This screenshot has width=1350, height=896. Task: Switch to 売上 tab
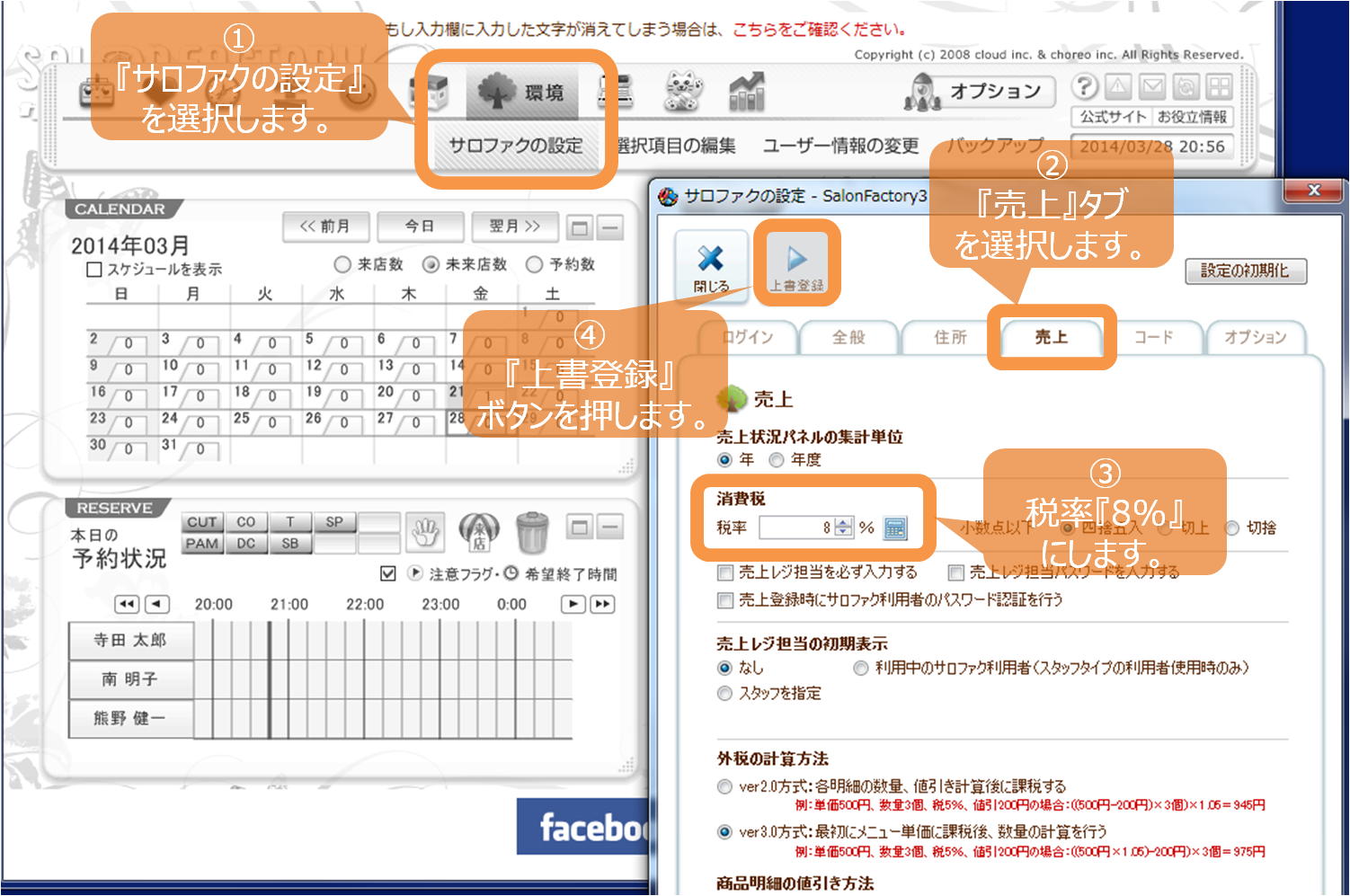tap(1051, 337)
